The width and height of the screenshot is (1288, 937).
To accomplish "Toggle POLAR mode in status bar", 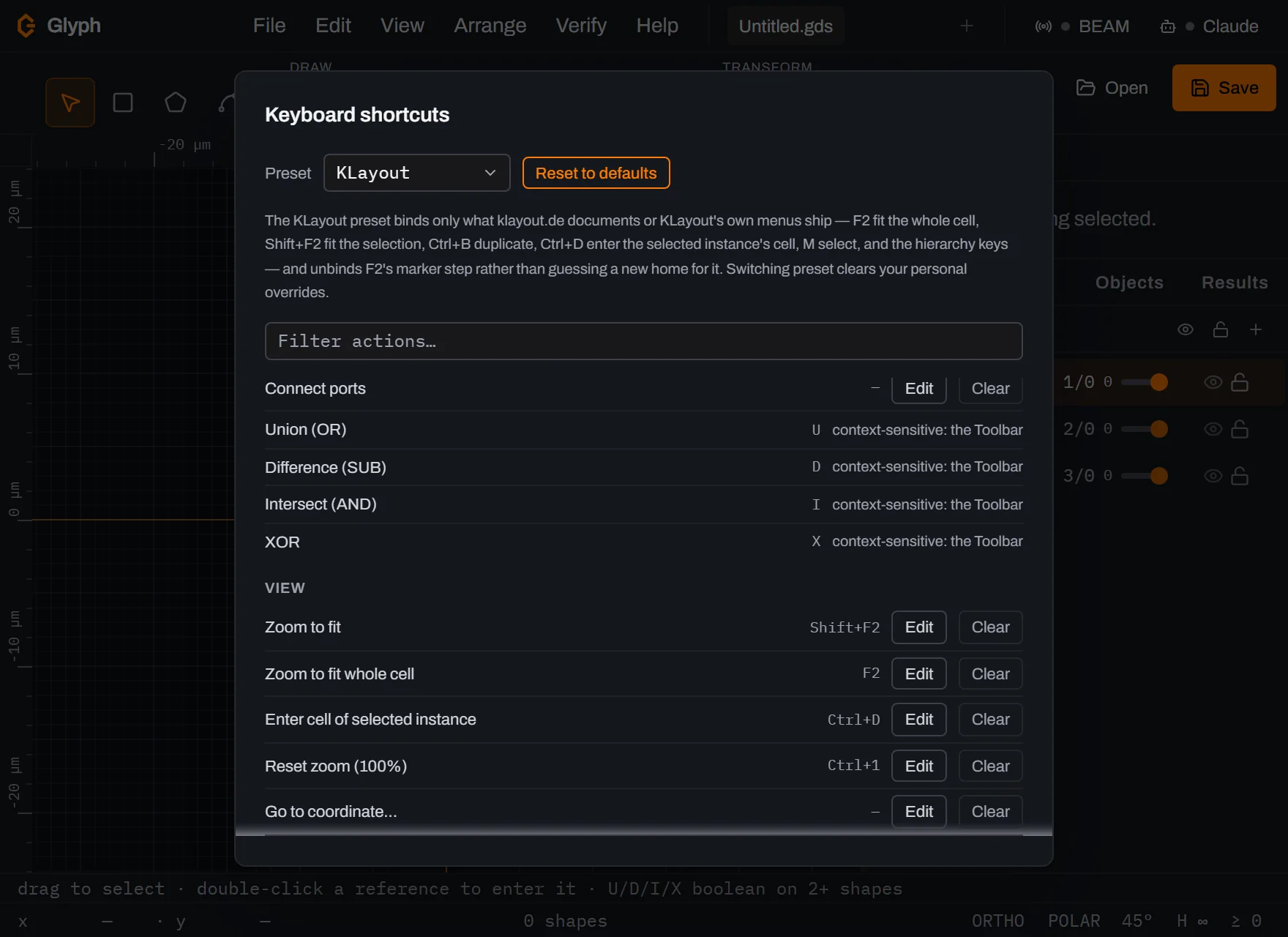I will 1074,921.
